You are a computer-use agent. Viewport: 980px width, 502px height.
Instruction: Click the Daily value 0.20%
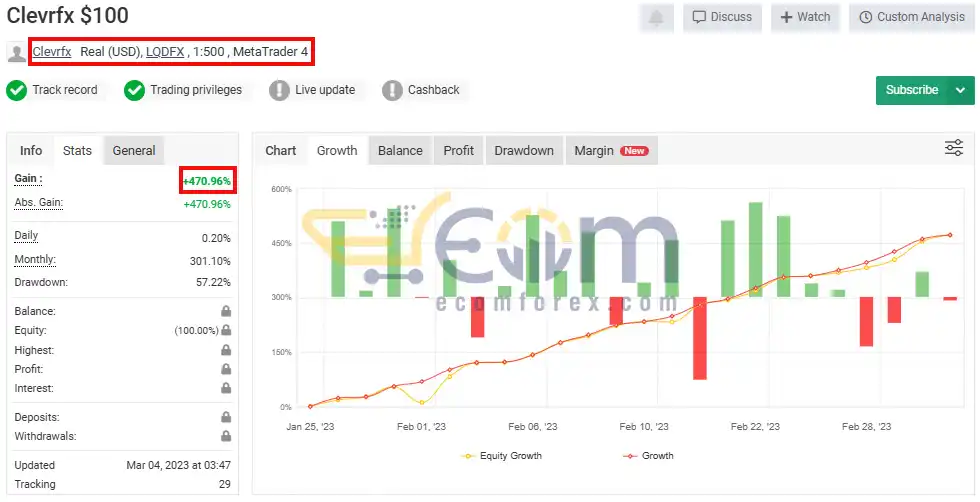(216, 238)
